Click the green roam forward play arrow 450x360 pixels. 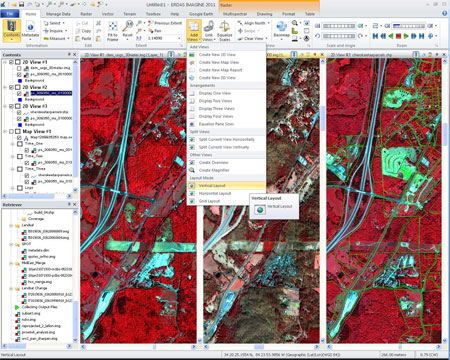[406, 36]
